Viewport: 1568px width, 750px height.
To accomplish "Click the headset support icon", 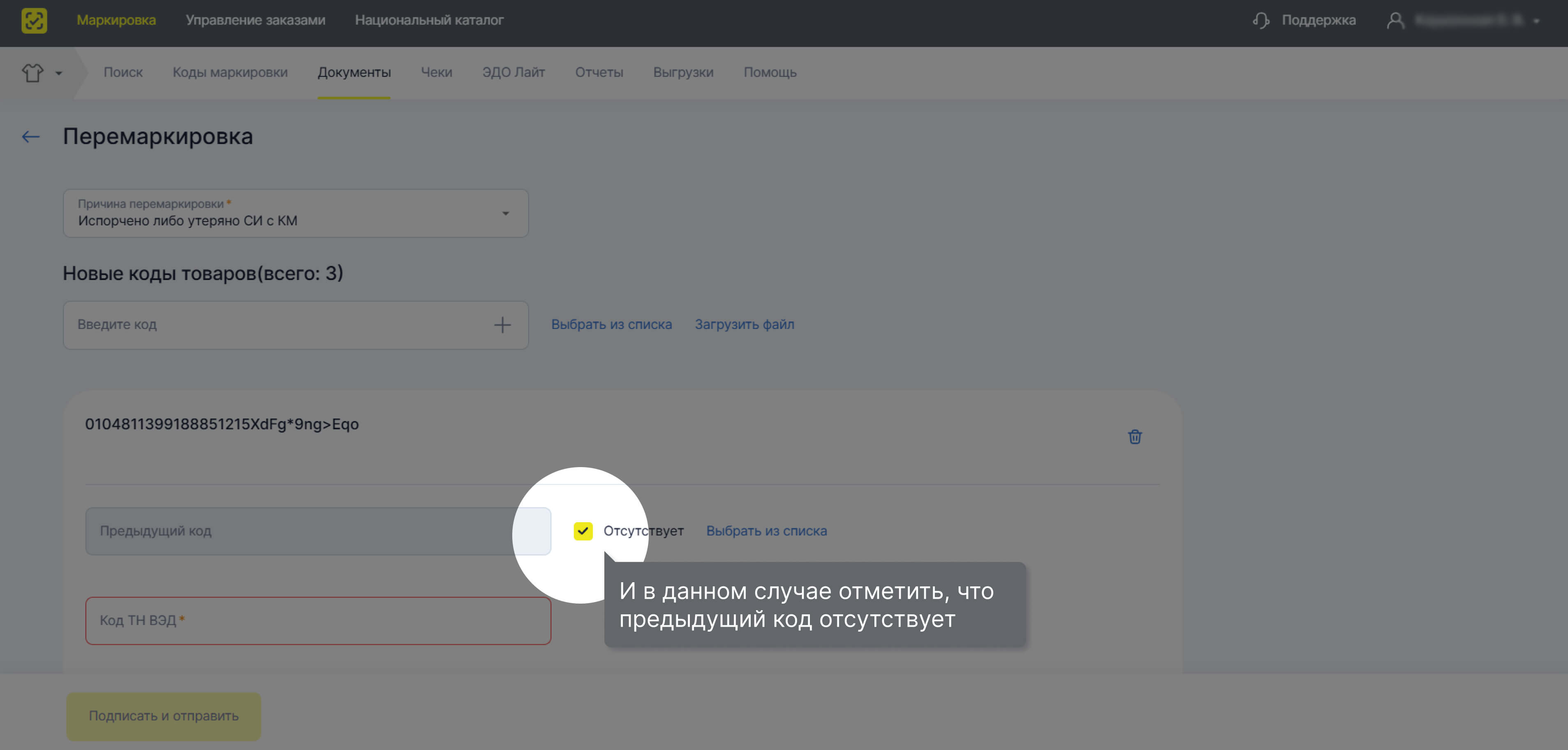I will [x=1260, y=21].
